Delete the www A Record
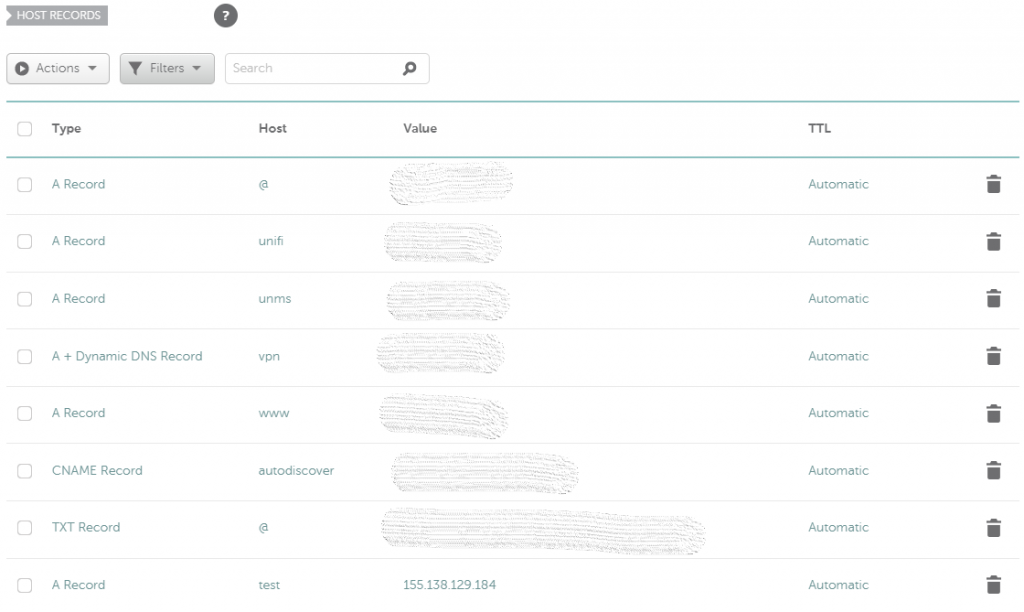Image resolution: width=1024 pixels, height=612 pixels. pyautogui.click(x=993, y=413)
